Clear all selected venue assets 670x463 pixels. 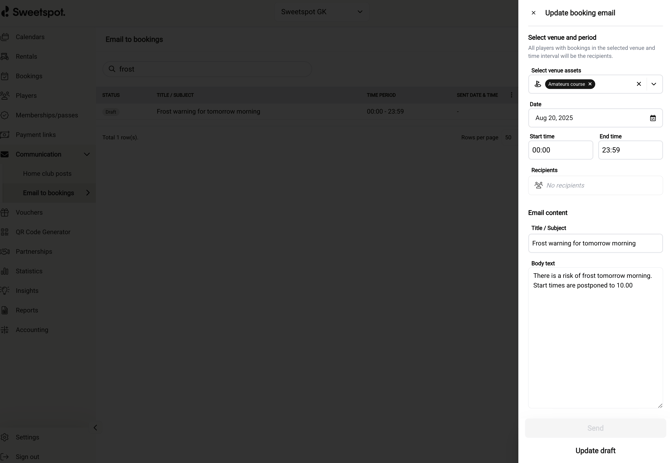click(x=639, y=84)
